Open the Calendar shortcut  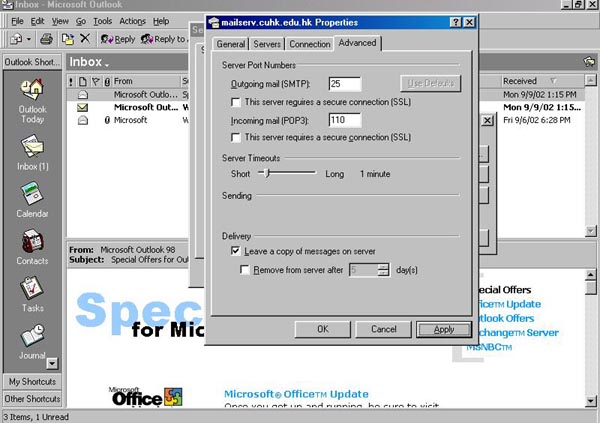tap(32, 200)
